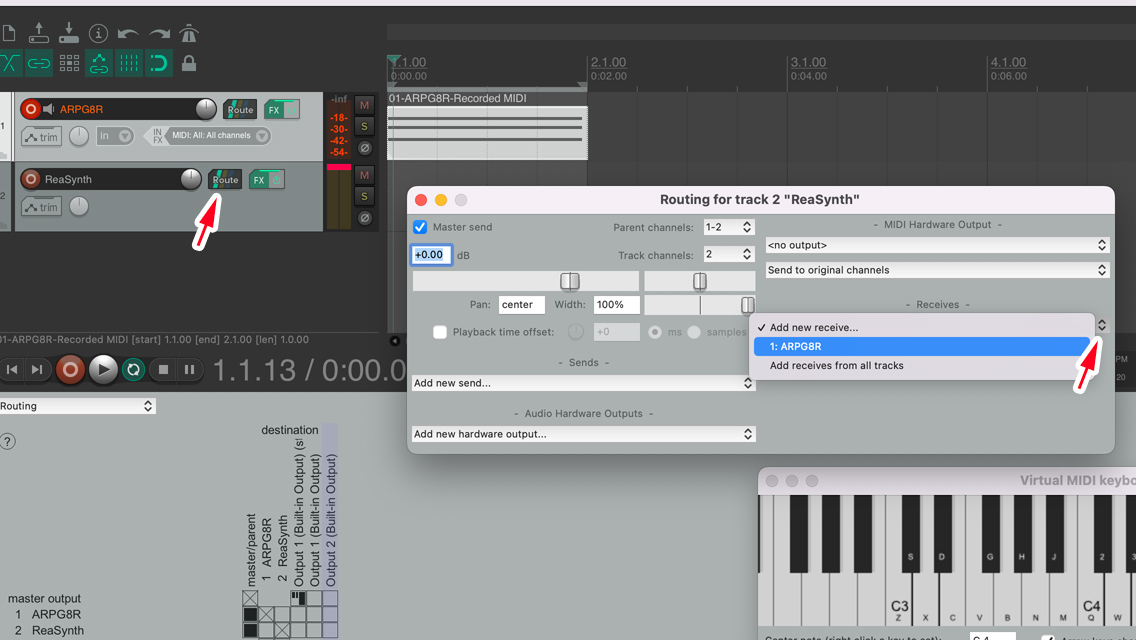Click the routing dialog width slider handle

pos(748,305)
